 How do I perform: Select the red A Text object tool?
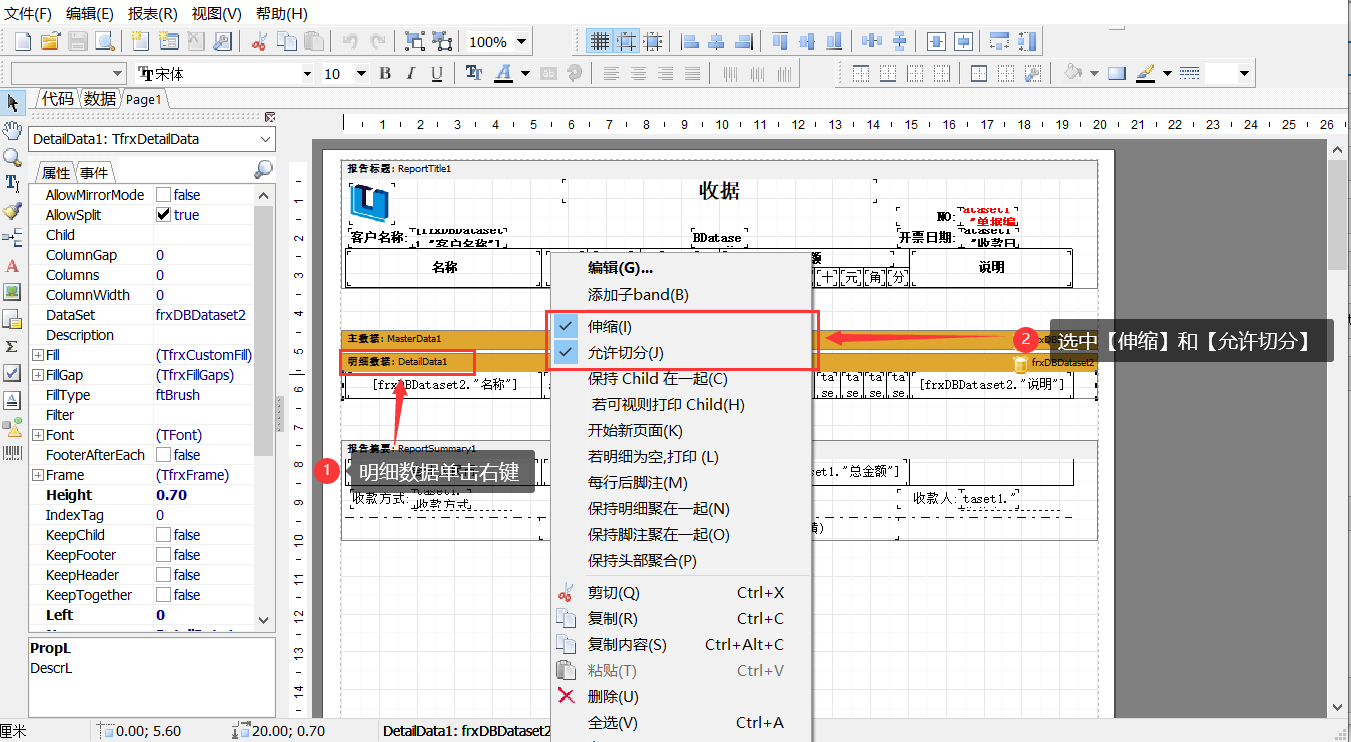pyautogui.click(x=13, y=265)
